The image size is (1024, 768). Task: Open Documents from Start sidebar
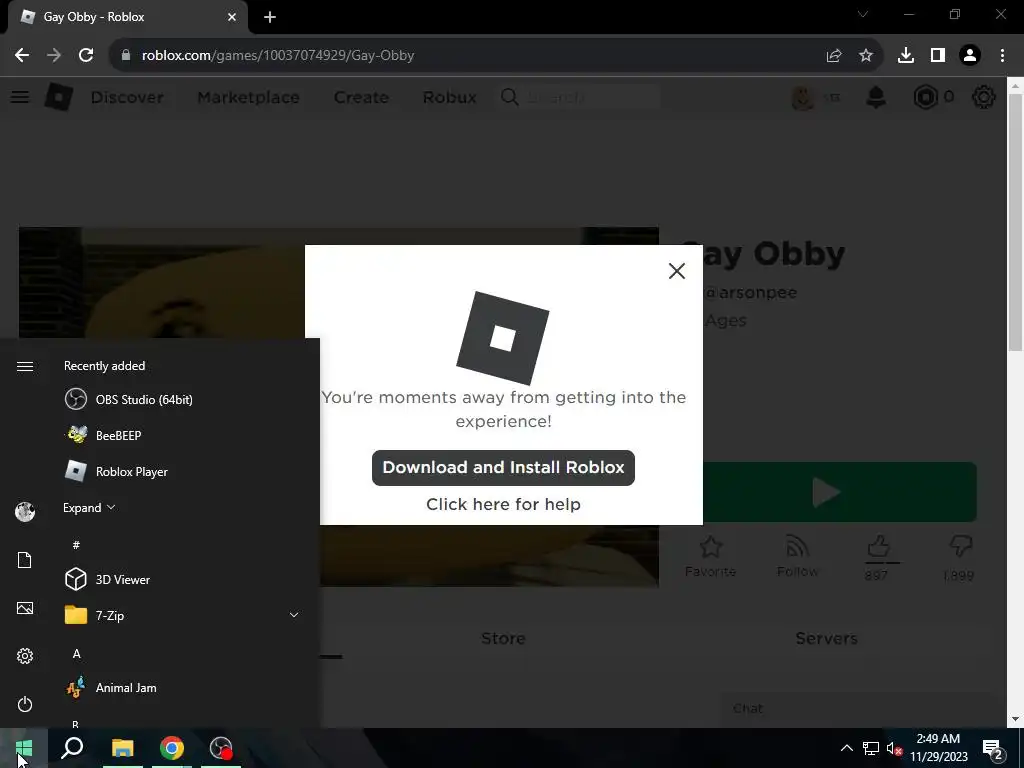25,560
